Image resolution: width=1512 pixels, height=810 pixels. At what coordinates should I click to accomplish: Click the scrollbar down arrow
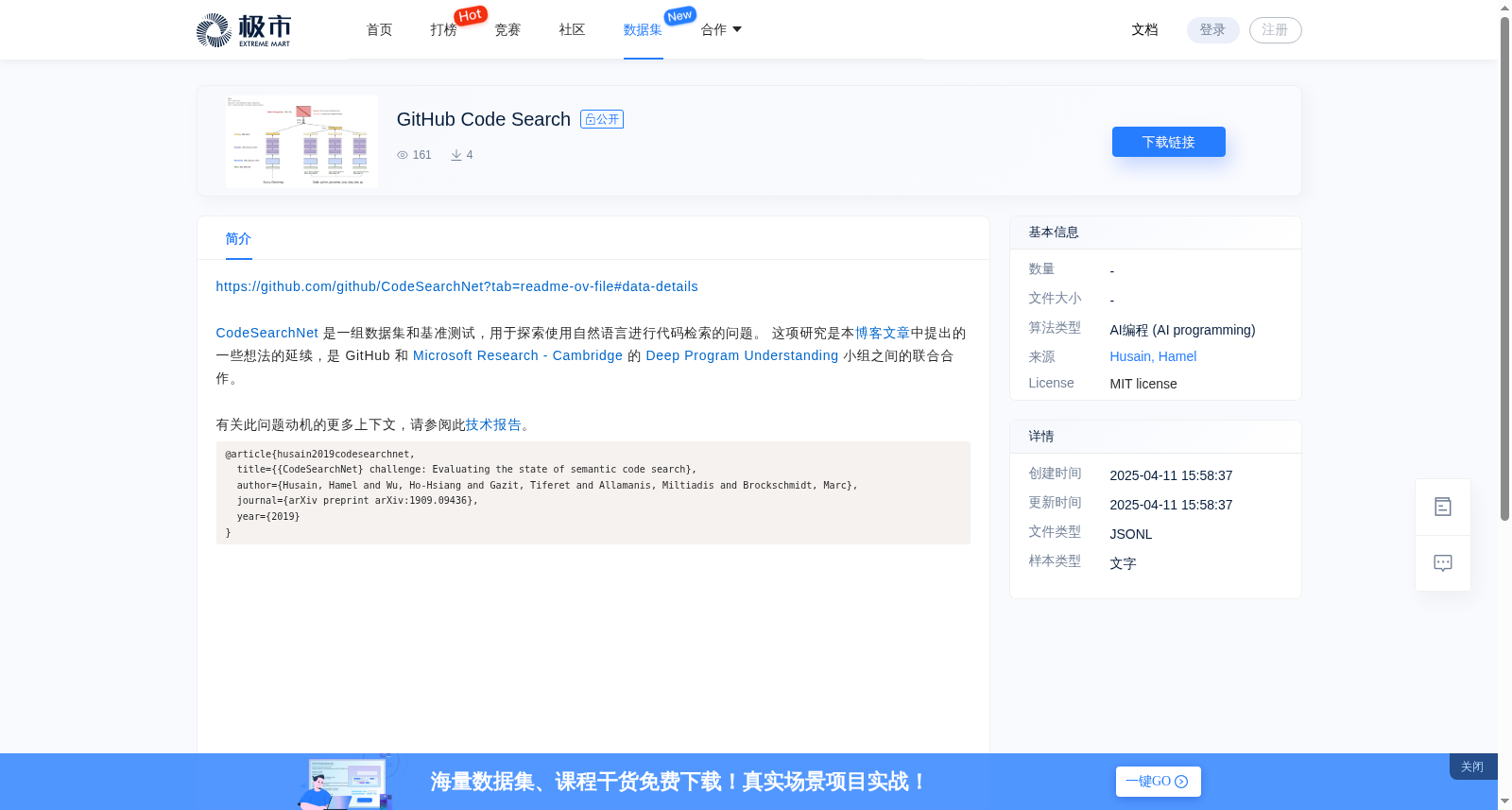pos(1504,801)
